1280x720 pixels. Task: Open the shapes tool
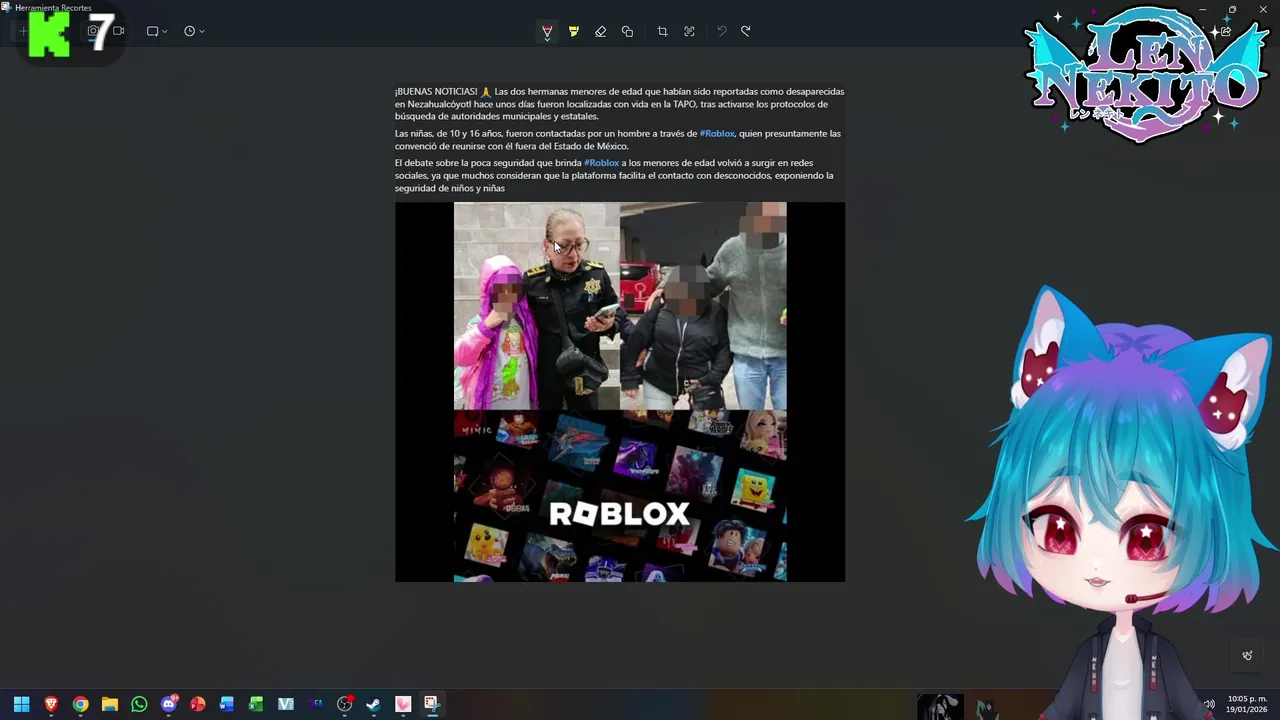point(627,32)
